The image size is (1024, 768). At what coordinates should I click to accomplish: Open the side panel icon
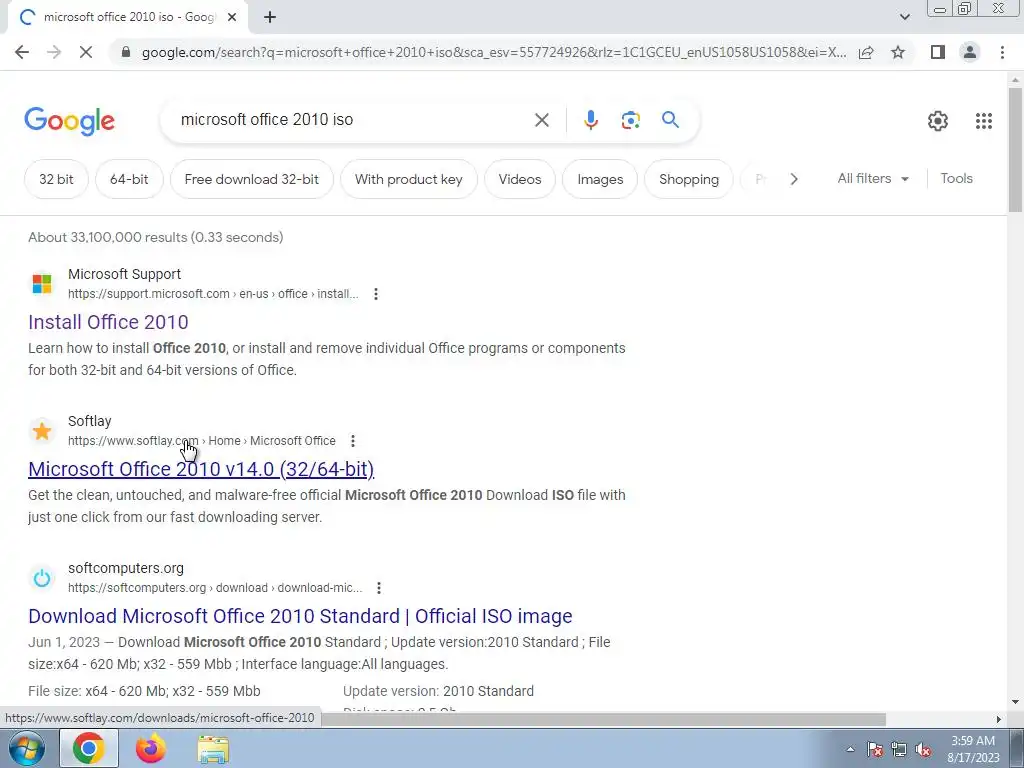pos(938,52)
